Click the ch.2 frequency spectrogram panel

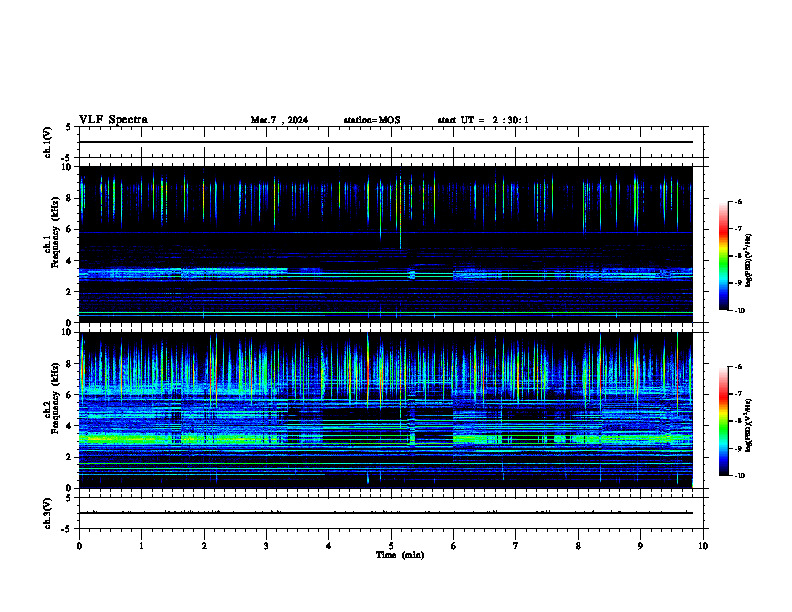point(386,410)
